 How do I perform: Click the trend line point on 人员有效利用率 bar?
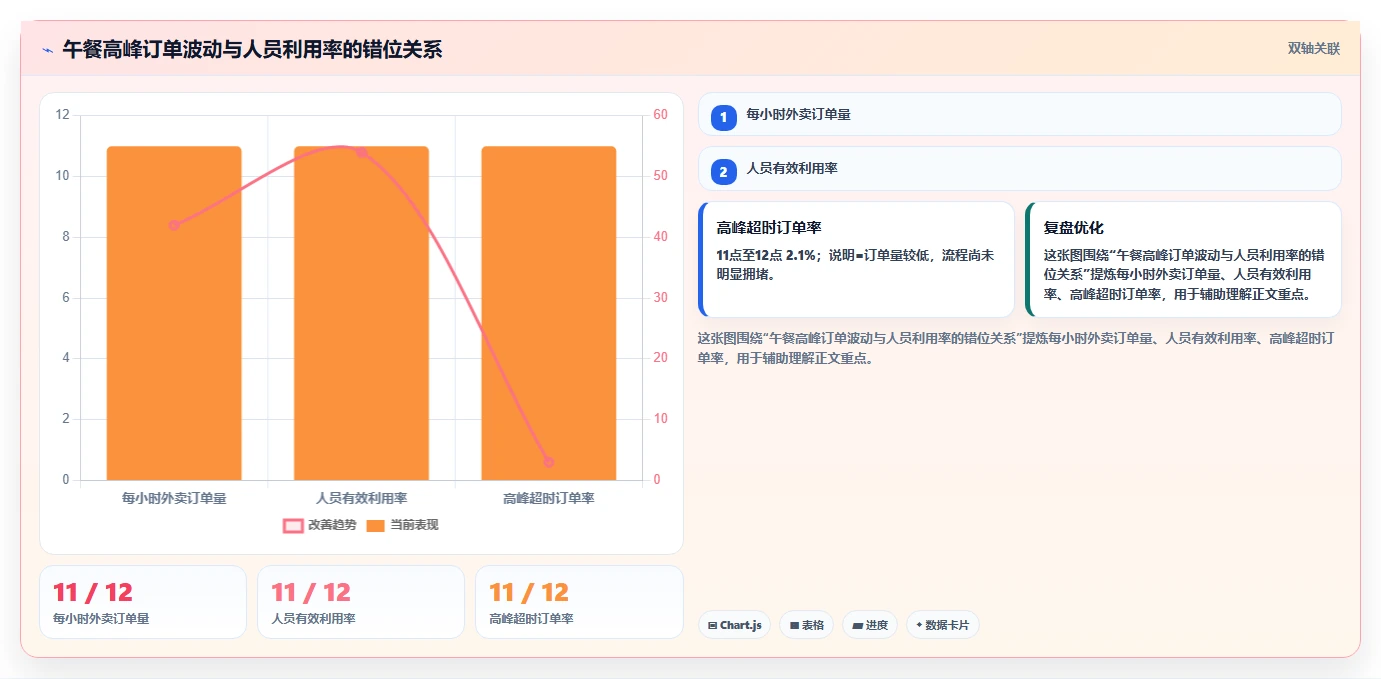[361, 153]
